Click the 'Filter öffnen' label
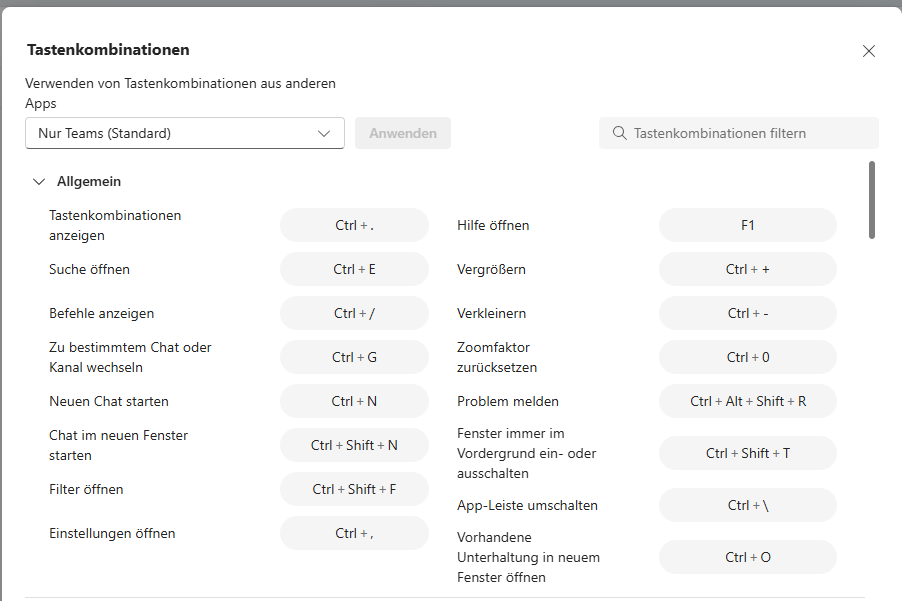The image size is (902, 601). click(x=86, y=489)
